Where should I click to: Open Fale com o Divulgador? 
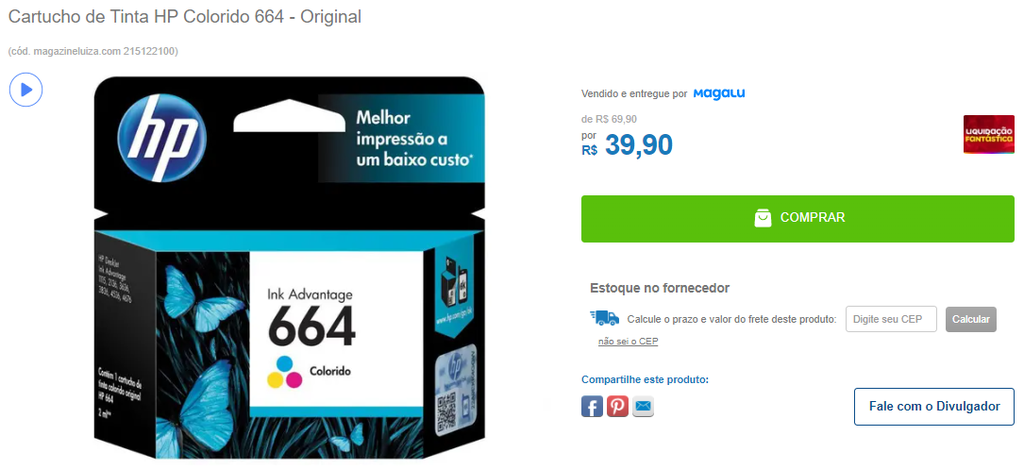coord(934,406)
